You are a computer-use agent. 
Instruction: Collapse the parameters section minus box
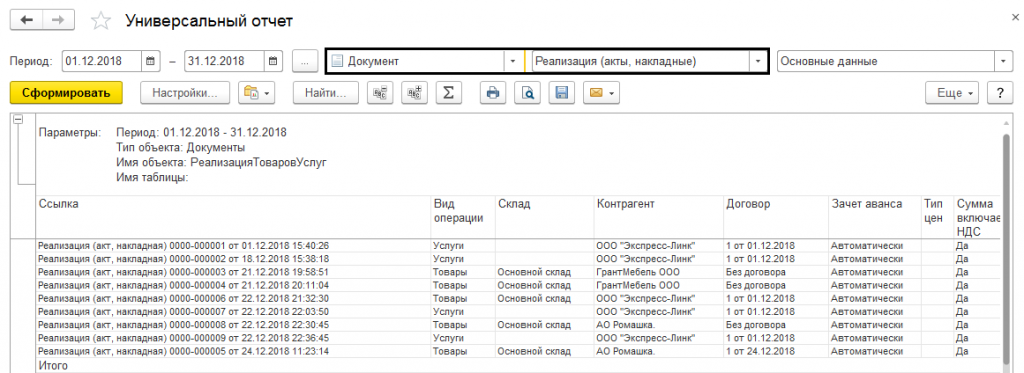[18, 119]
